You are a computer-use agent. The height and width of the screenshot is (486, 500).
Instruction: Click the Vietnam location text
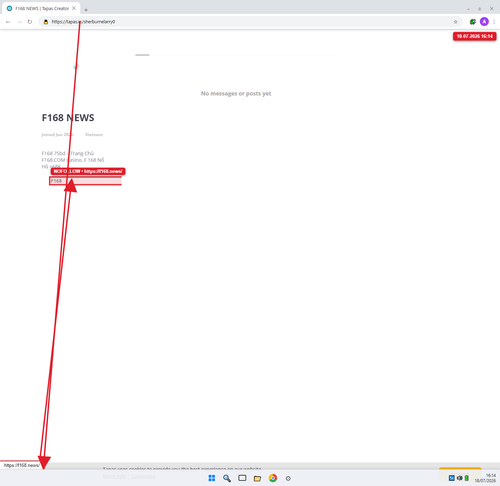(94, 135)
